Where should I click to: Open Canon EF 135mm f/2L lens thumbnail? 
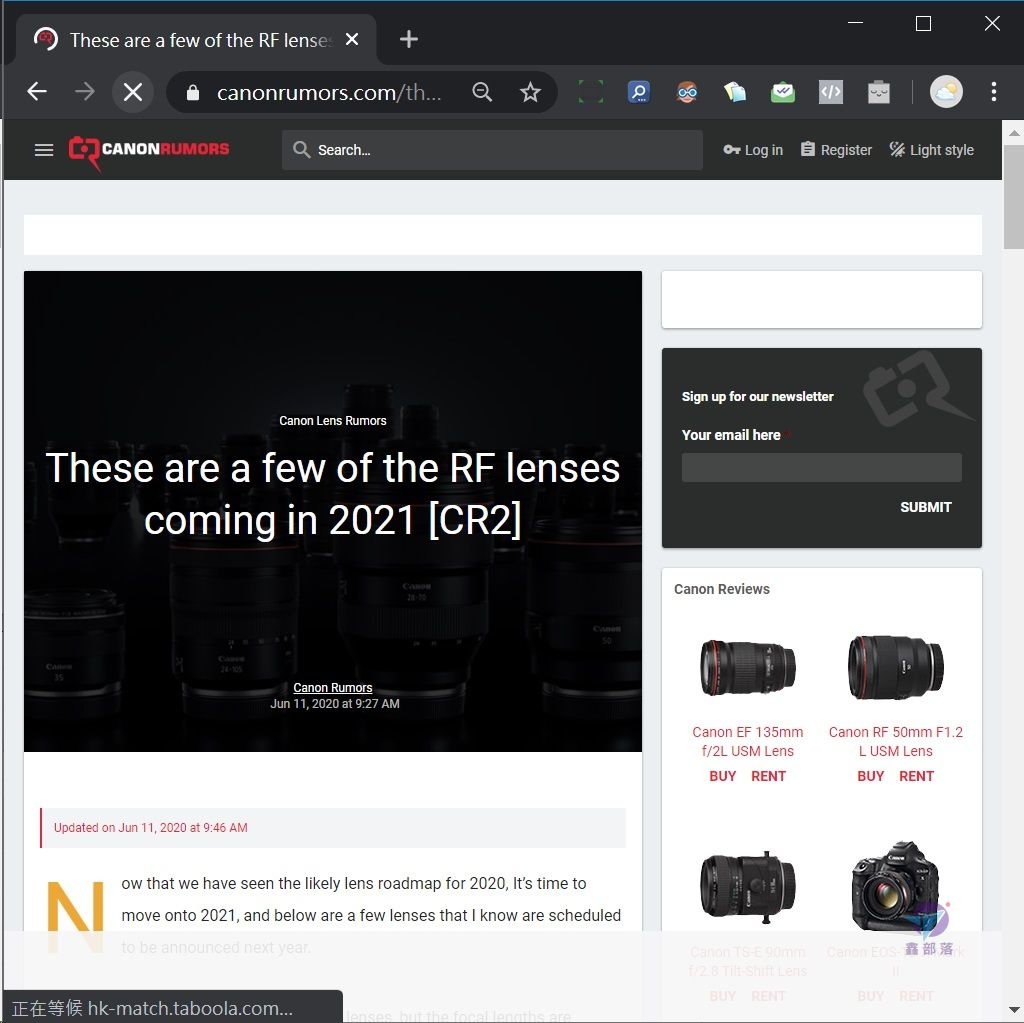(x=748, y=668)
